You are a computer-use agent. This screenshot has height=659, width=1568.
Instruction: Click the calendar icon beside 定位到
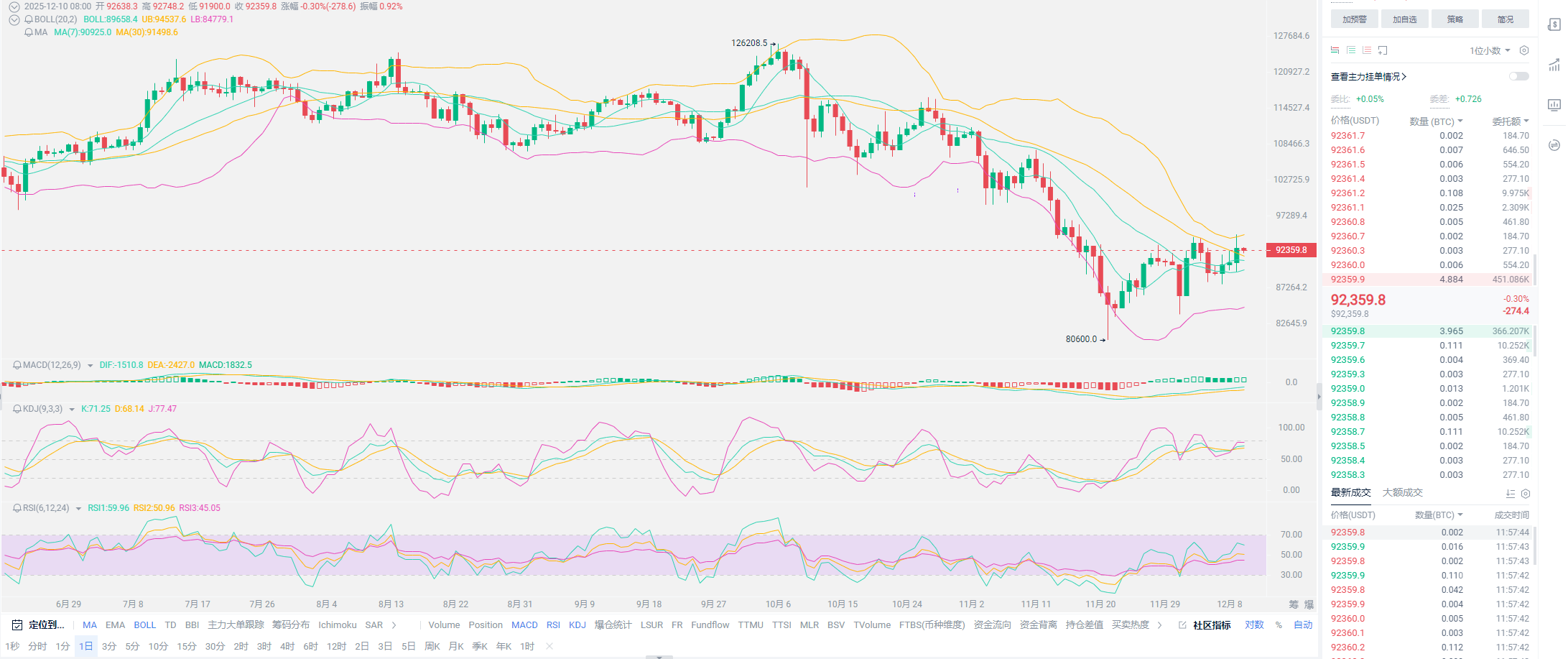(x=17, y=625)
